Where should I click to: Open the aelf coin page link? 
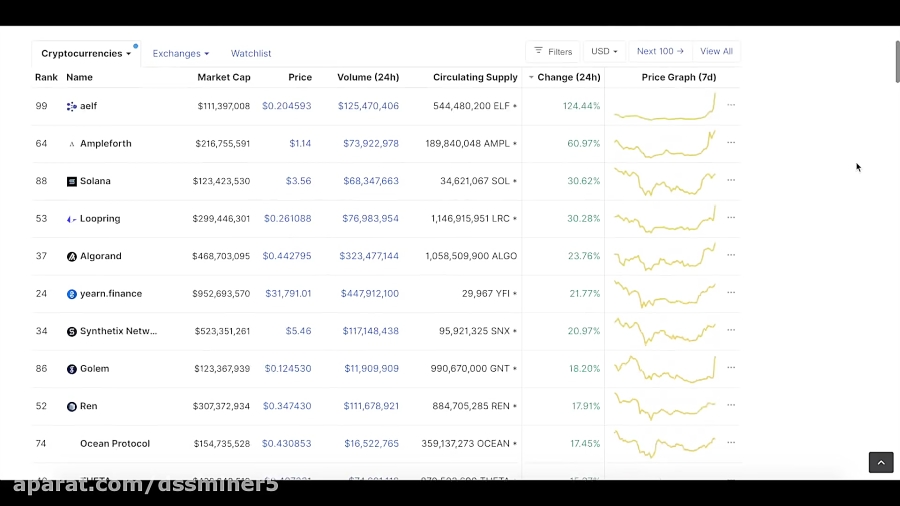(x=88, y=106)
